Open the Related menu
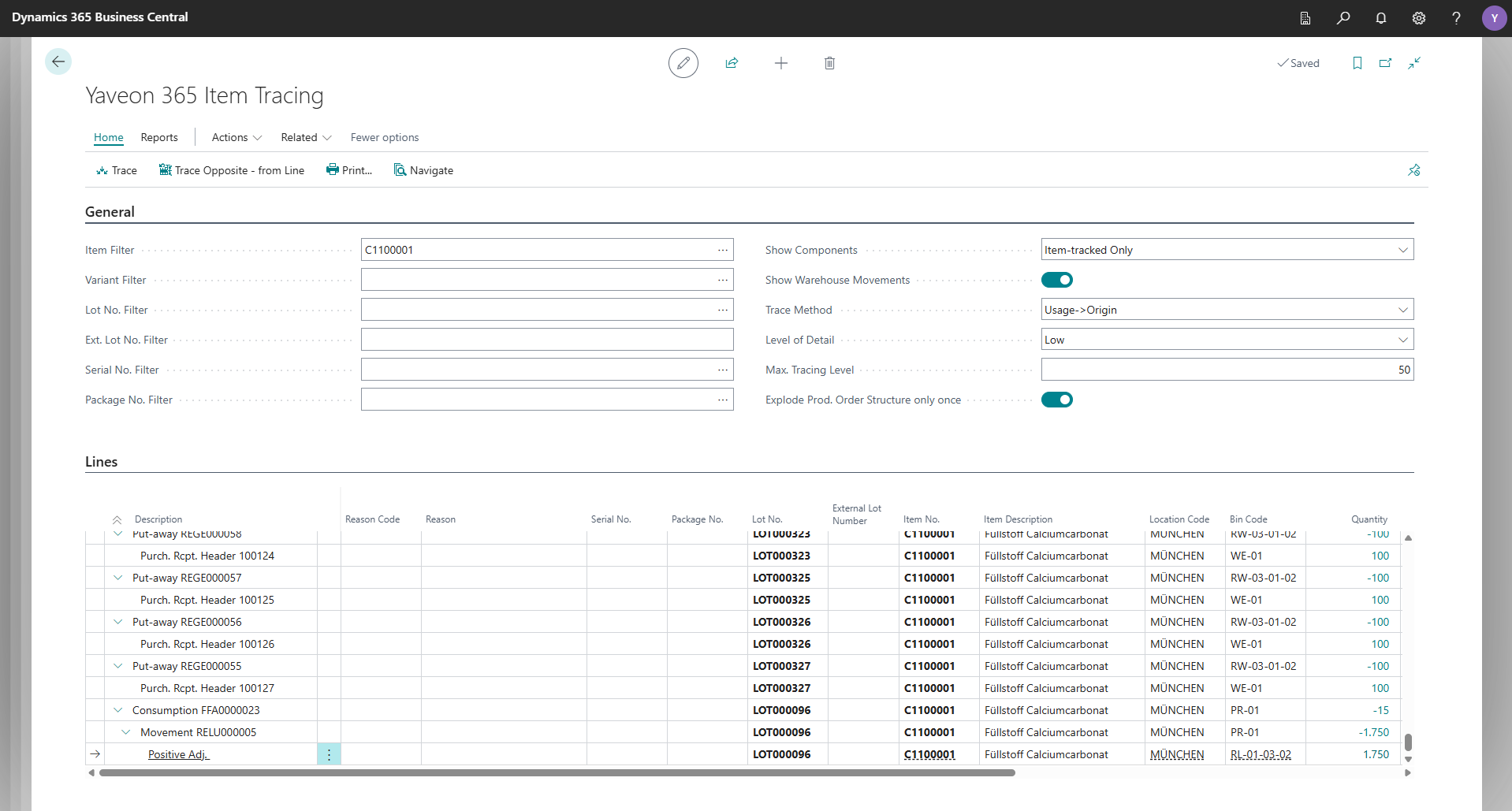Viewport: 1512px width, 811px height. [x=305, y=137]
